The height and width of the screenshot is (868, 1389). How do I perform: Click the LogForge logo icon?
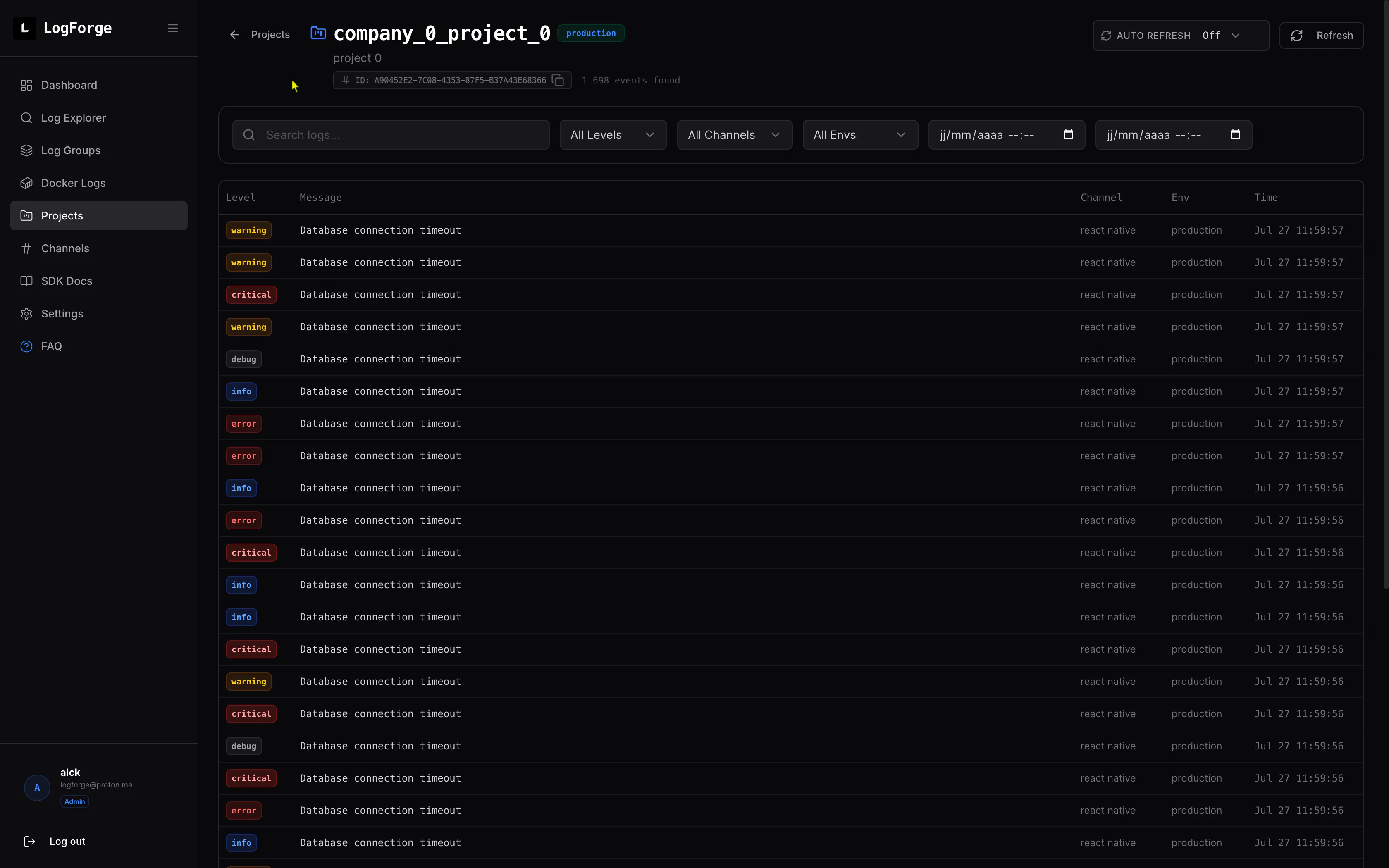tap(25, 28)
